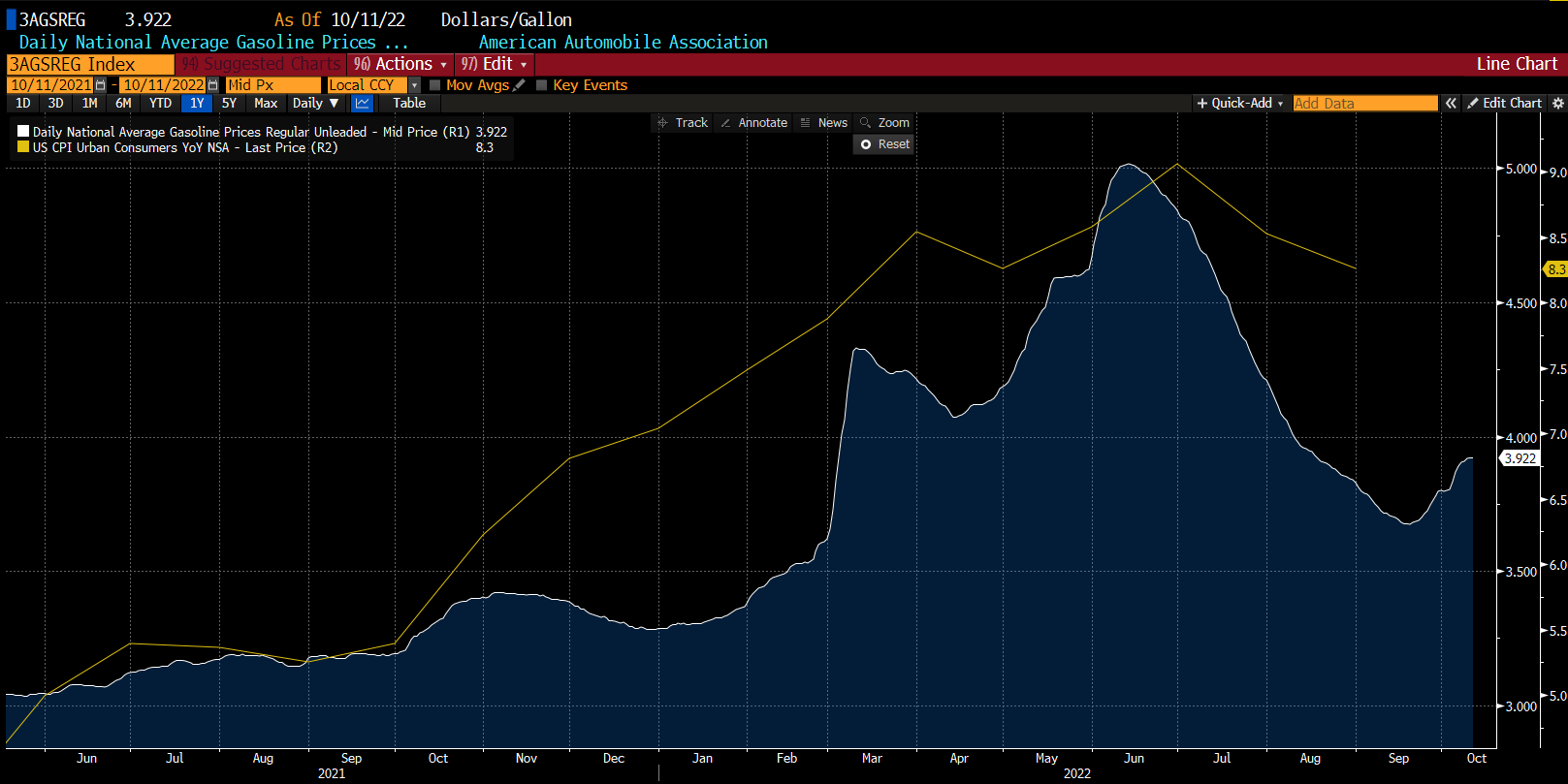Expand the Local CCY currency dropdown
Screen dimensions: 1568x784
point(414,85)
